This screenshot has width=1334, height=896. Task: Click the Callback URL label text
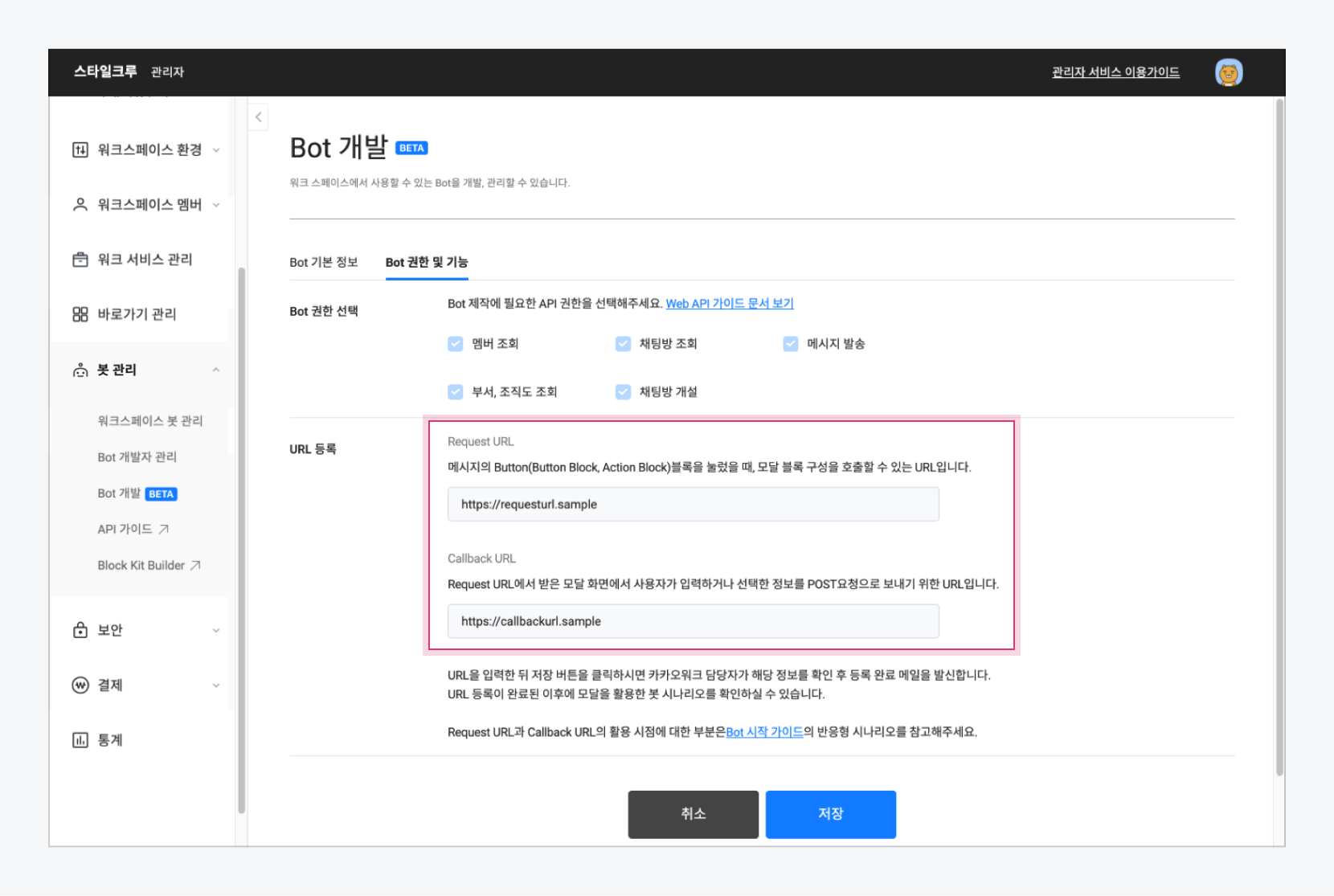tap(481, 558)
